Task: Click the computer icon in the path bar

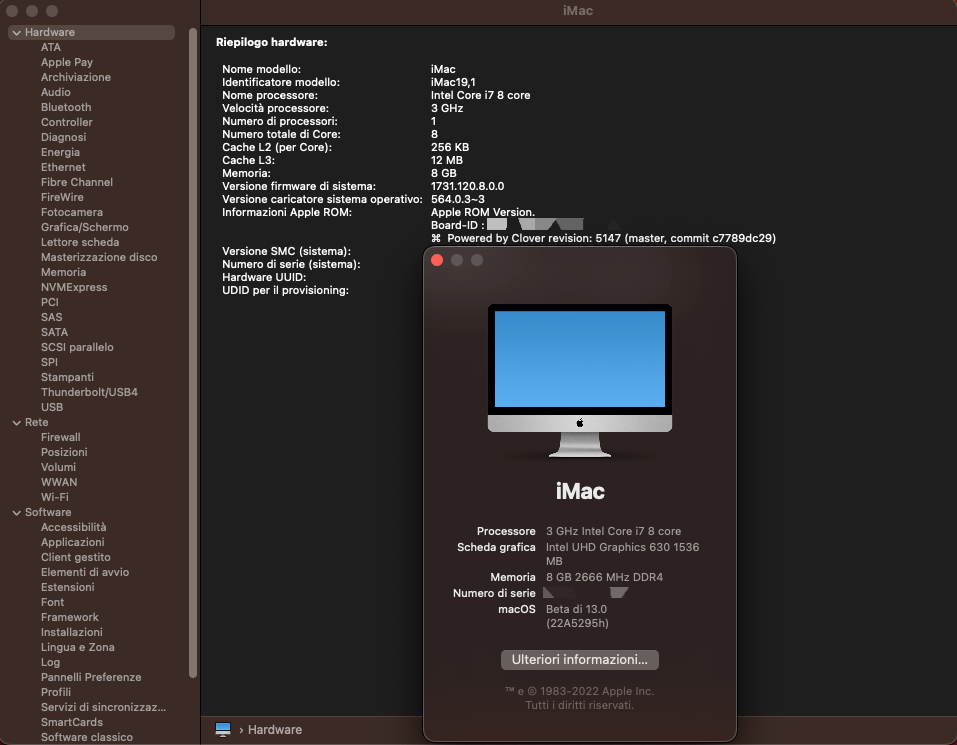Action: click(x=223, y=729)
